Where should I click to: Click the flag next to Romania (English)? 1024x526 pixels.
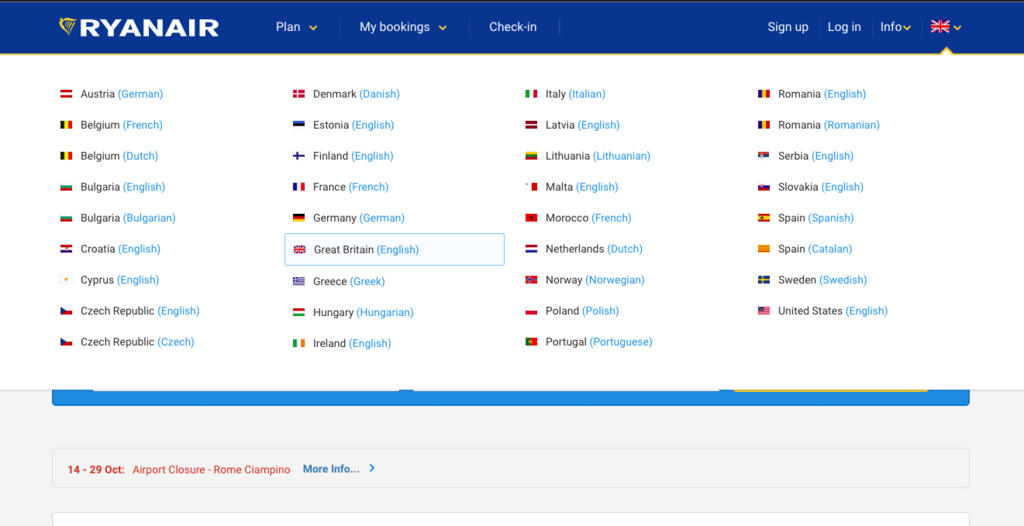point(763,94)
